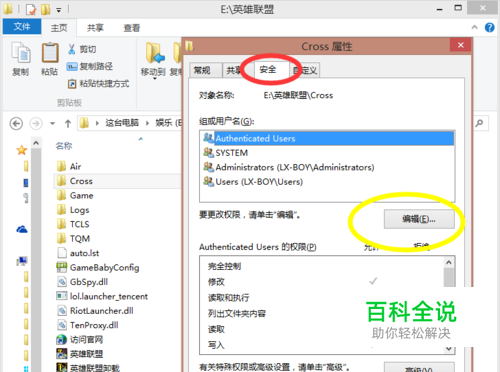Click the Favorites star in the navigation pane
The width and height of the screenshot is (500, 372).
pyautogui.click(x=22, y=150)
